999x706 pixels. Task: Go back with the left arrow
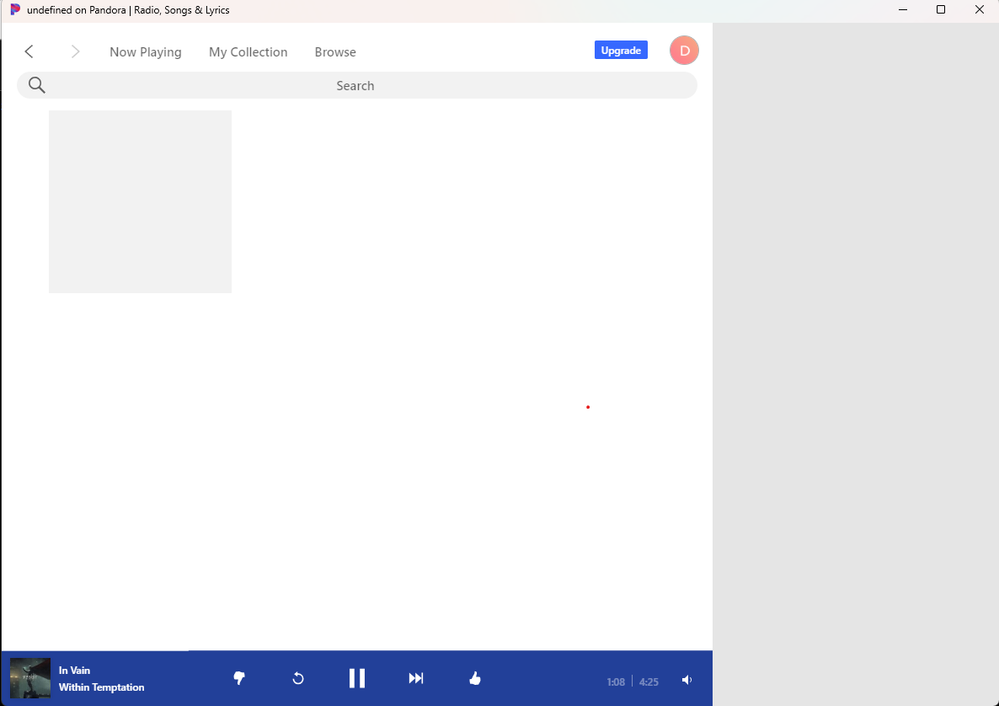(29, 51)
